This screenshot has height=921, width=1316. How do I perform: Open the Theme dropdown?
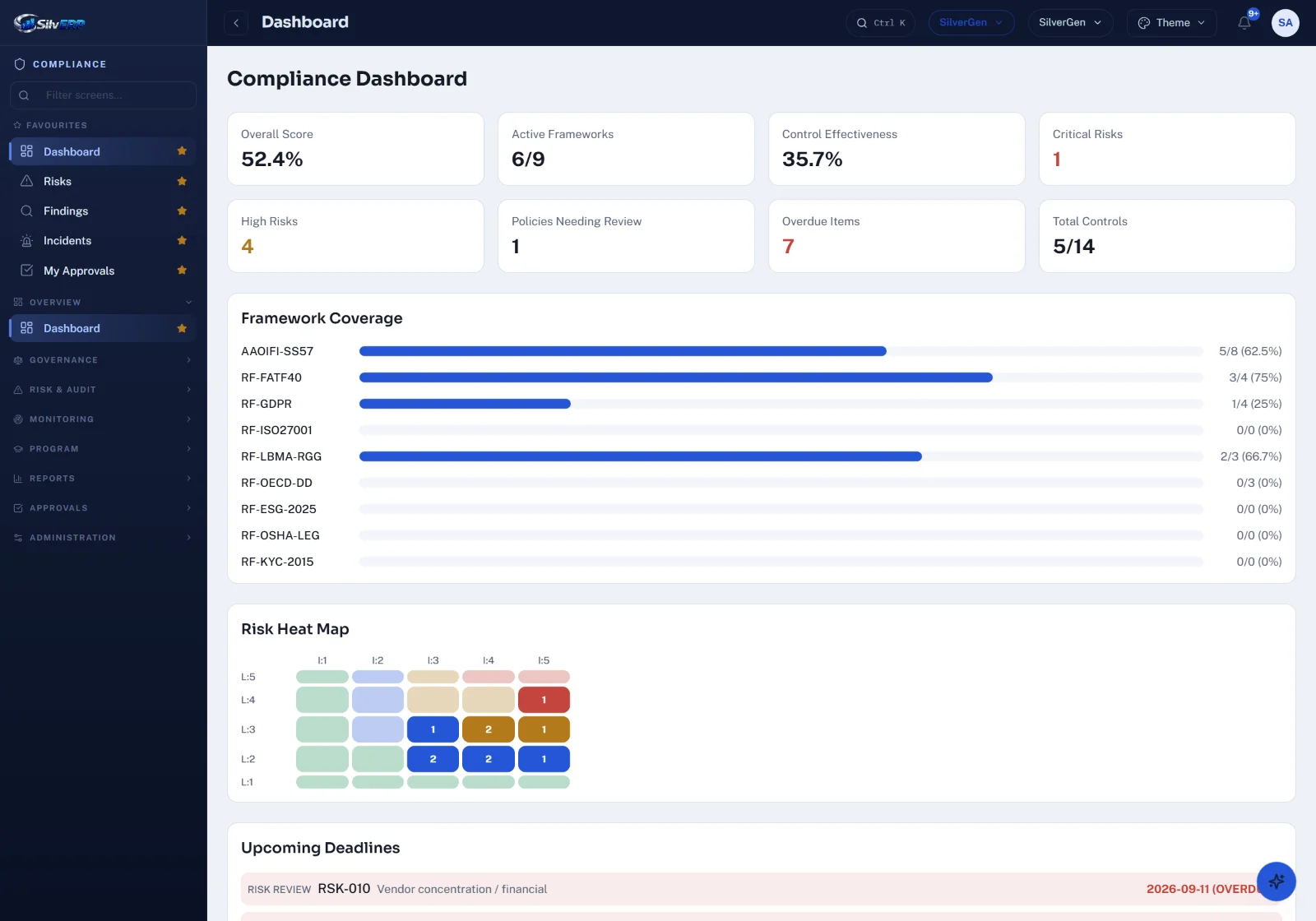(x=1171, y=23)
